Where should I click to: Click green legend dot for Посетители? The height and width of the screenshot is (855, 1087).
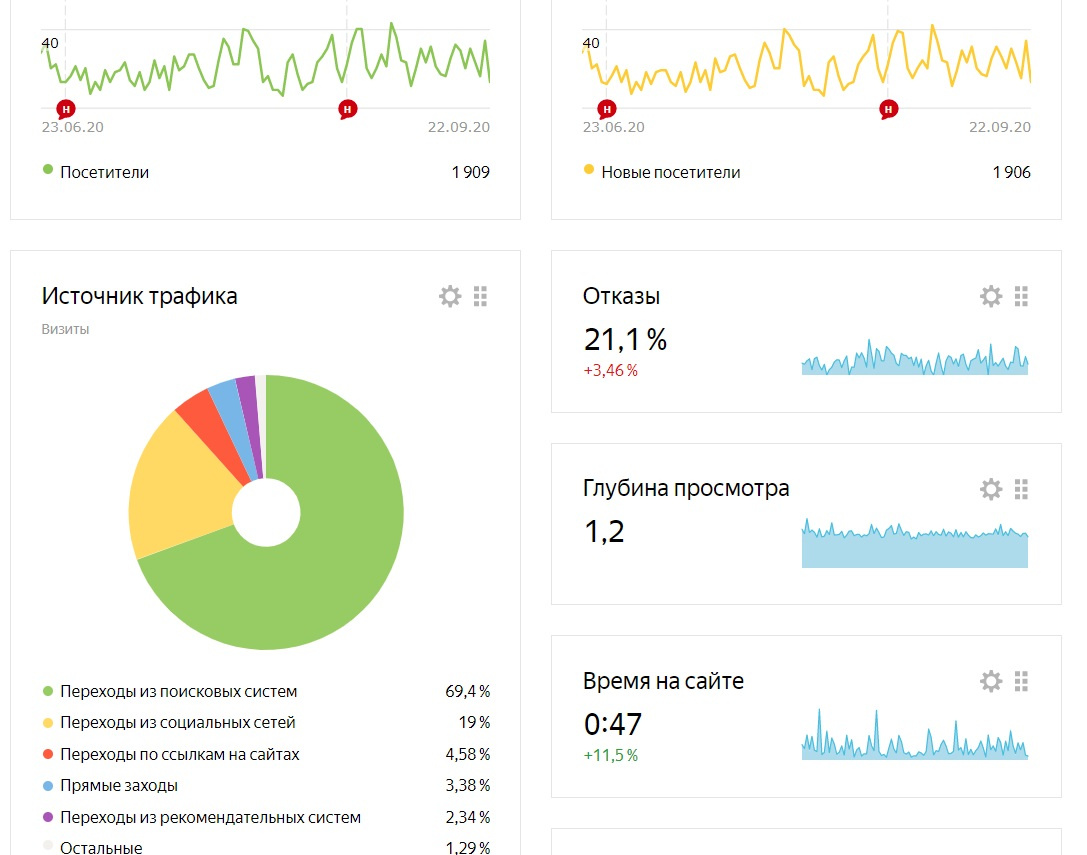coord(48,169)
